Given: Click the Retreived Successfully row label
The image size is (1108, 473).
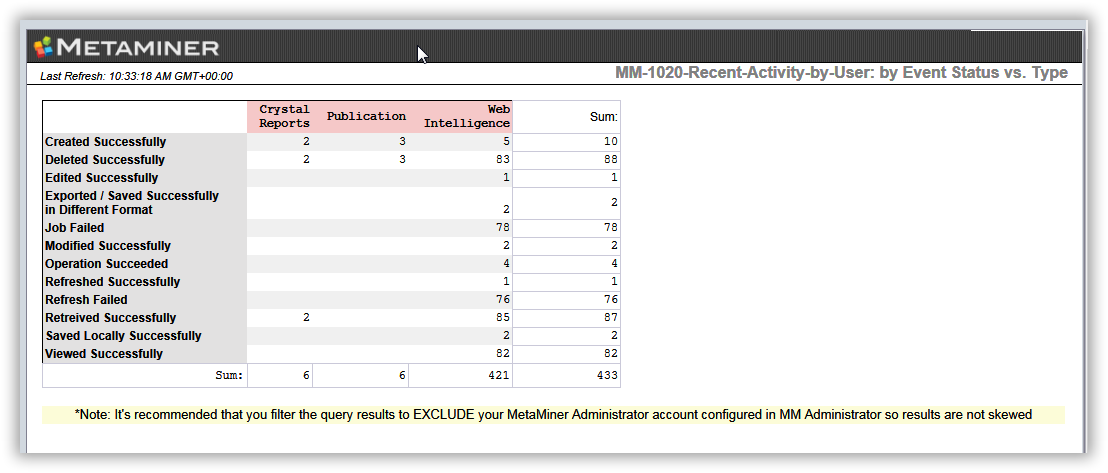Looking at the screenshot, I should (110, 318).
